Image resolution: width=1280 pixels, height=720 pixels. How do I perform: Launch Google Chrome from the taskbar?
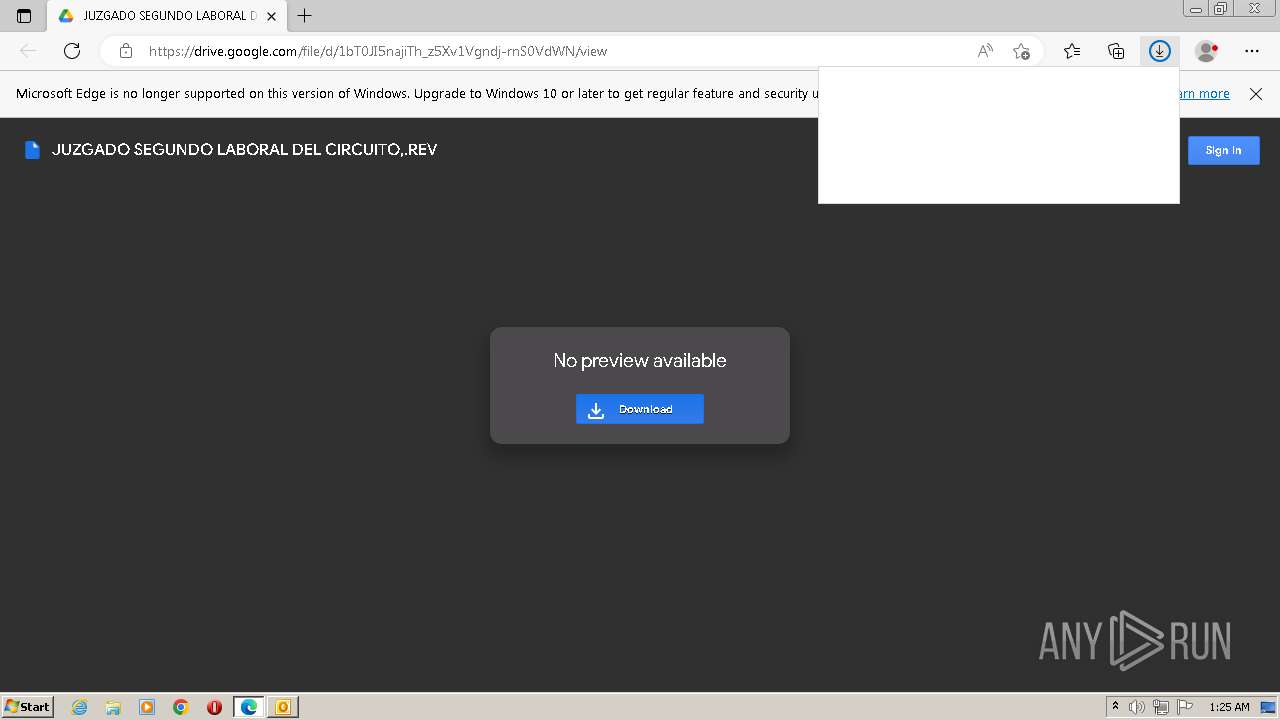(181, 707)
